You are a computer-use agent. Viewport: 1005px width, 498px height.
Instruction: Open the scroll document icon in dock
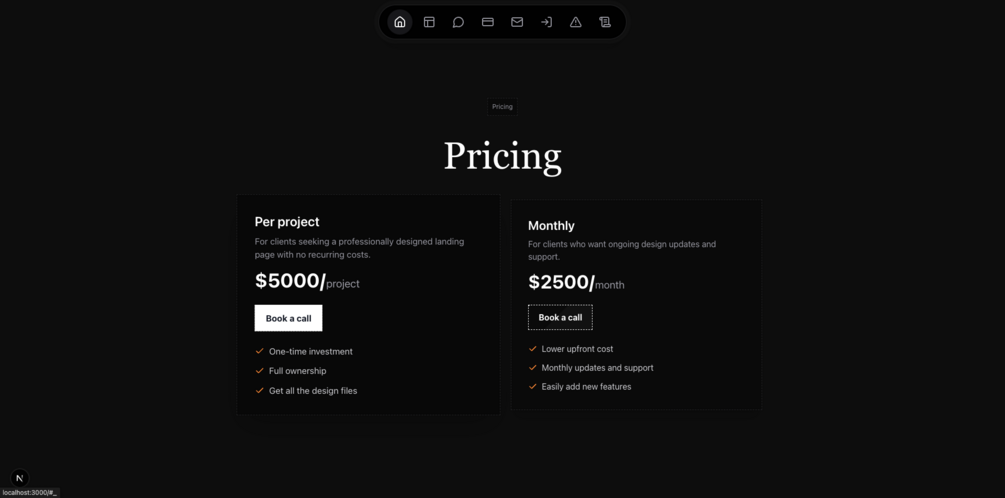coord(605,22)
